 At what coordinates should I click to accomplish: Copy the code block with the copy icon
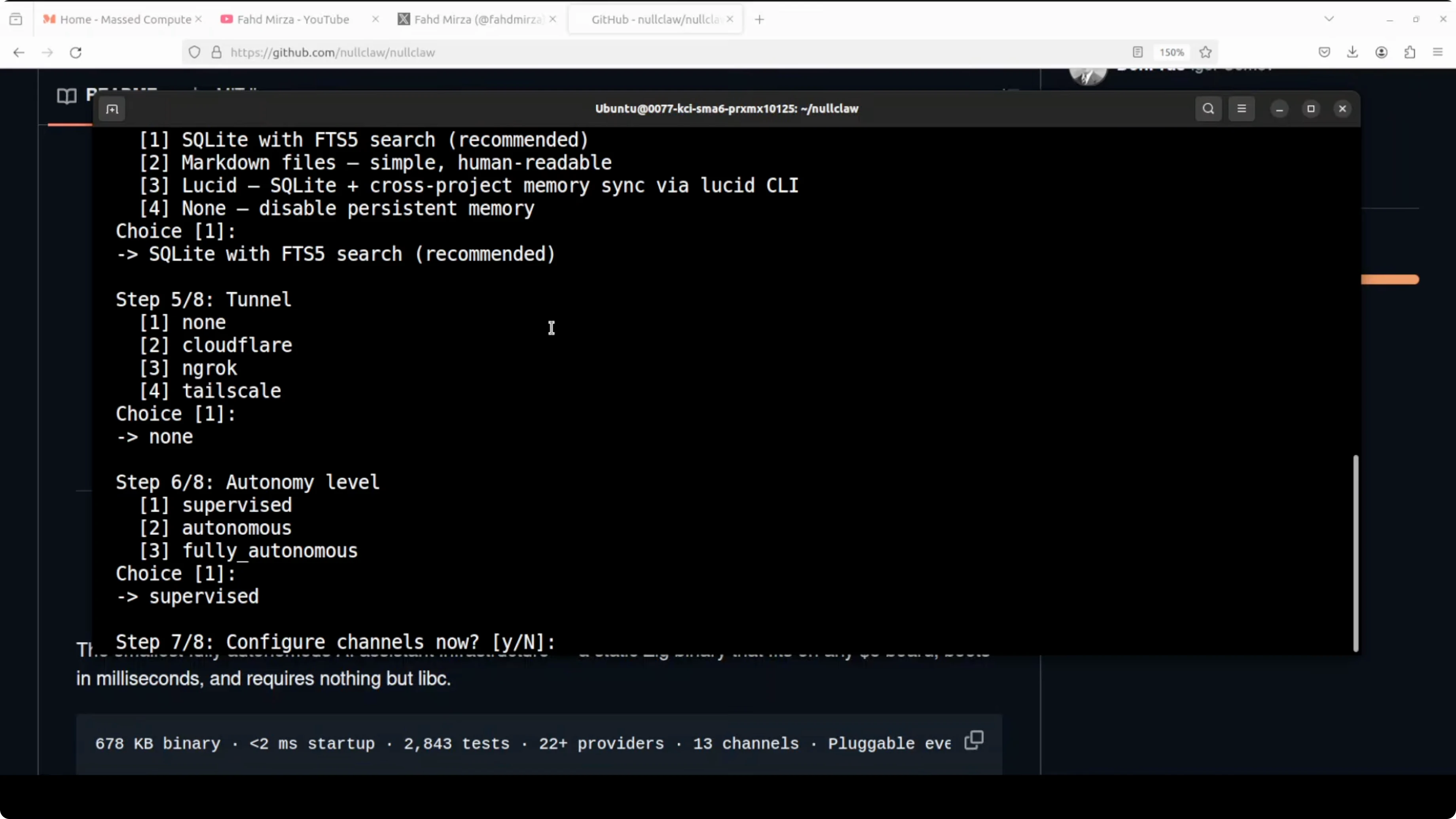[x=973, y=740]
